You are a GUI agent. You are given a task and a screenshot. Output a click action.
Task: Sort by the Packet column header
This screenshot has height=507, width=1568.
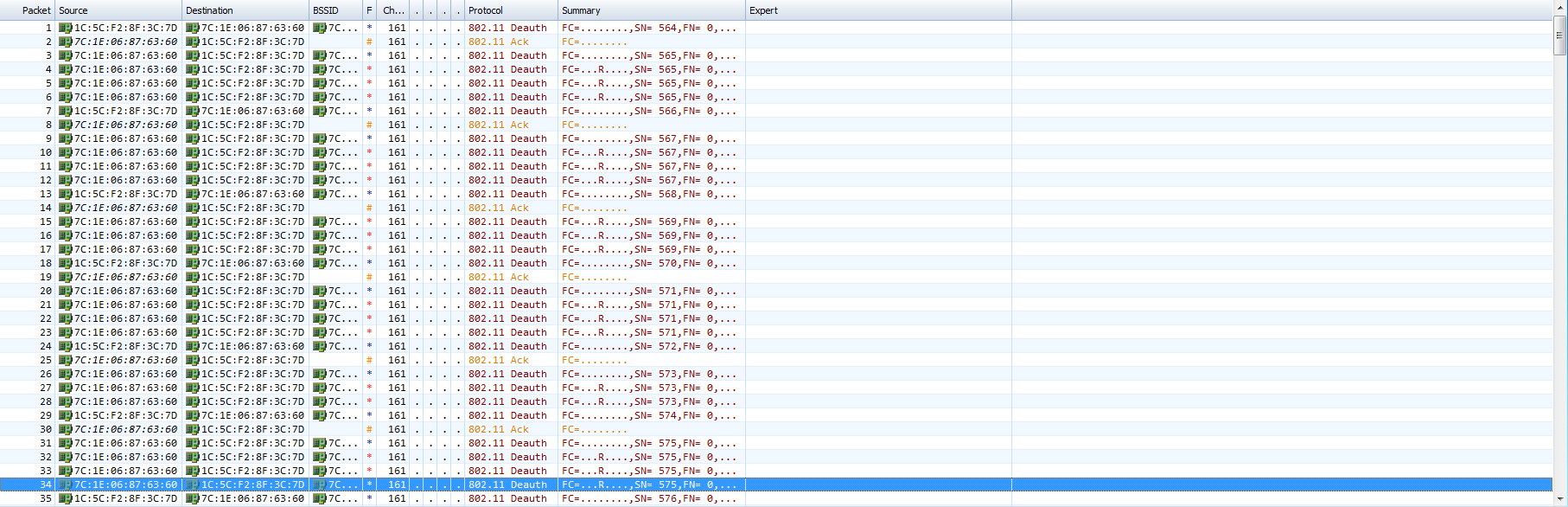pos(28,10)
